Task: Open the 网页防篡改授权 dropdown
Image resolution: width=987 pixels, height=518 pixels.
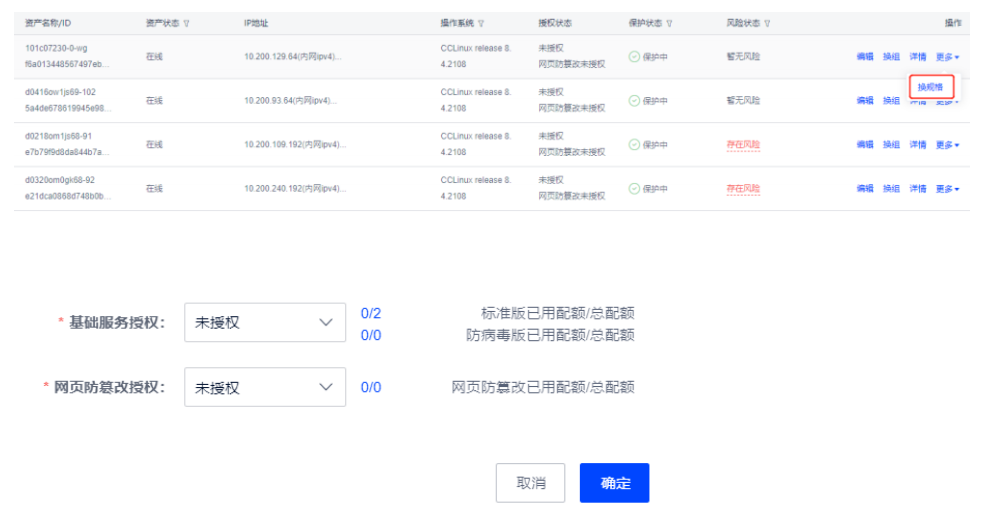Action: tap(265, 387)
